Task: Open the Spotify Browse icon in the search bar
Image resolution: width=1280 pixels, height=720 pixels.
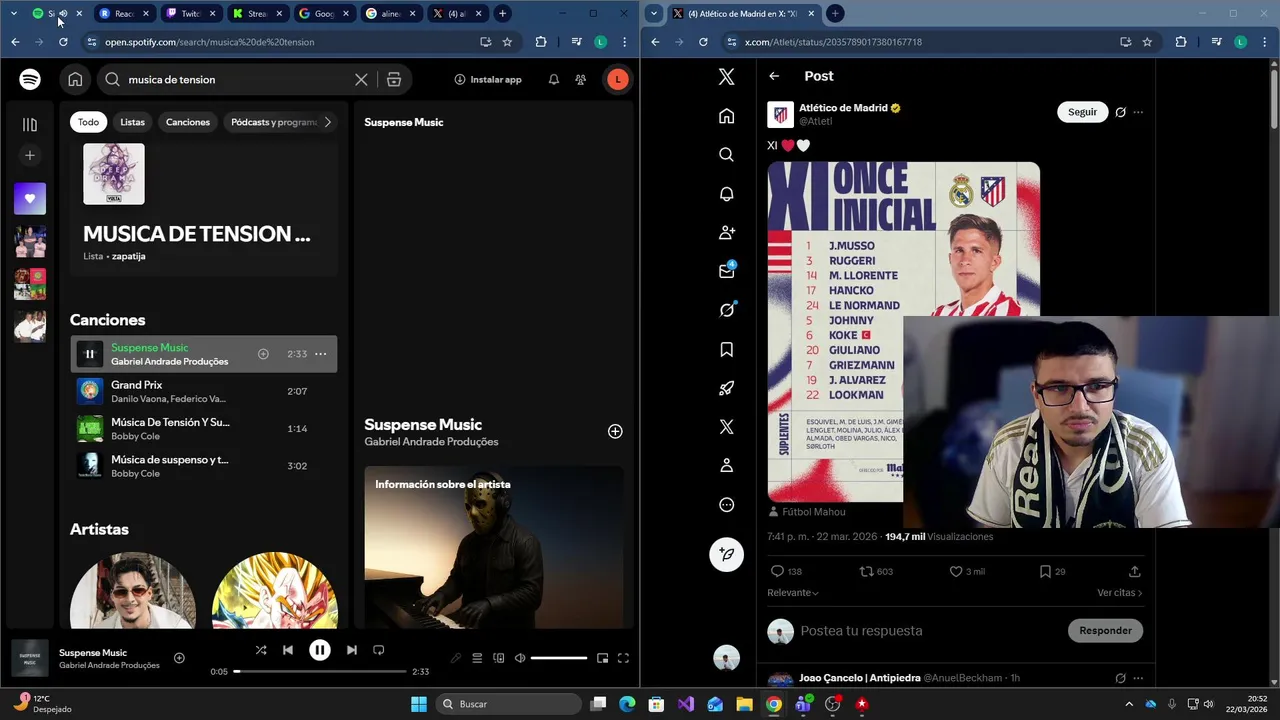Action: point(394,79)
